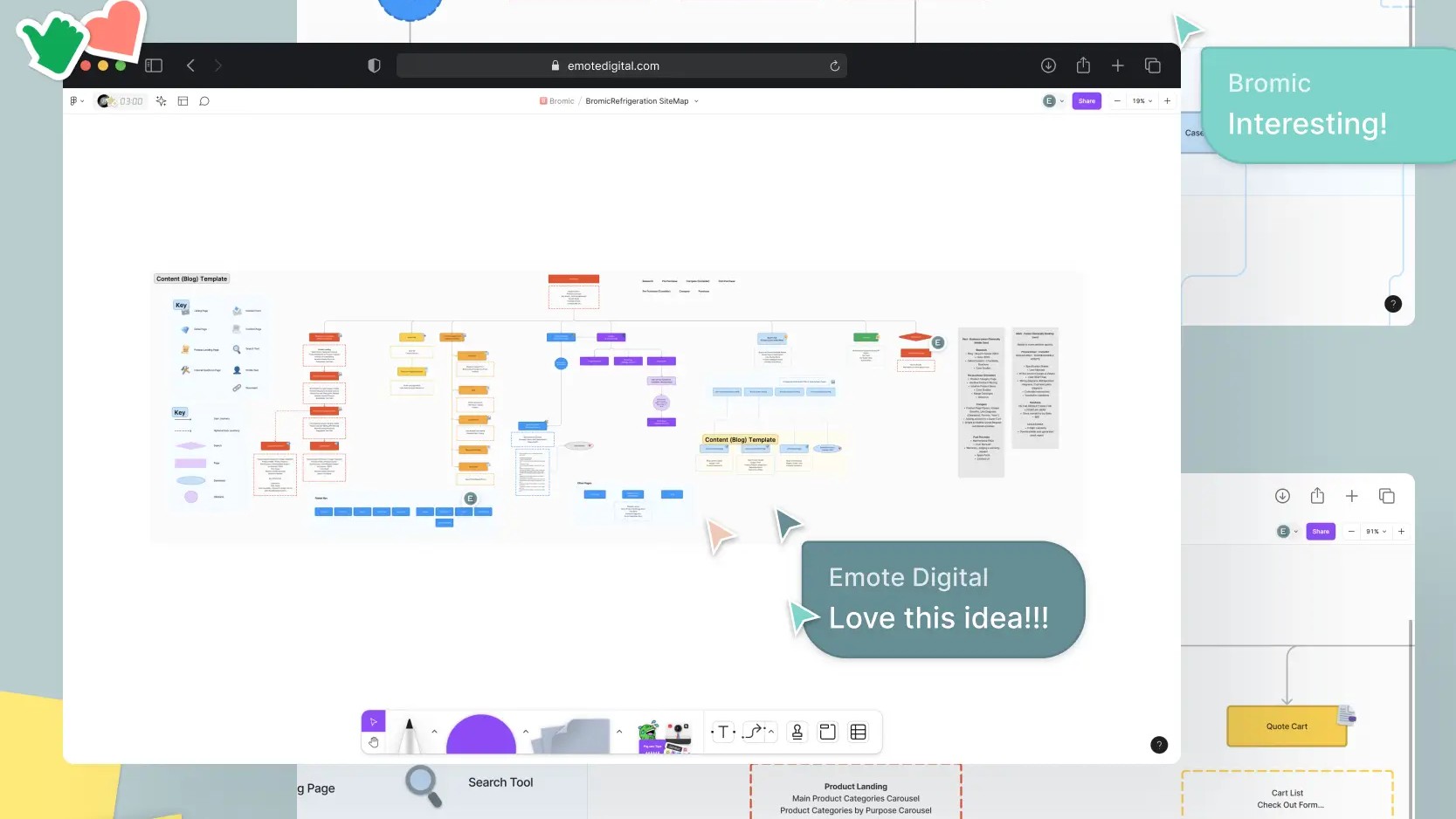Viewport: 1456px width, 819px height.
Task: Zoom in with the plus button beside 19%
Action: coord(1167,101)
